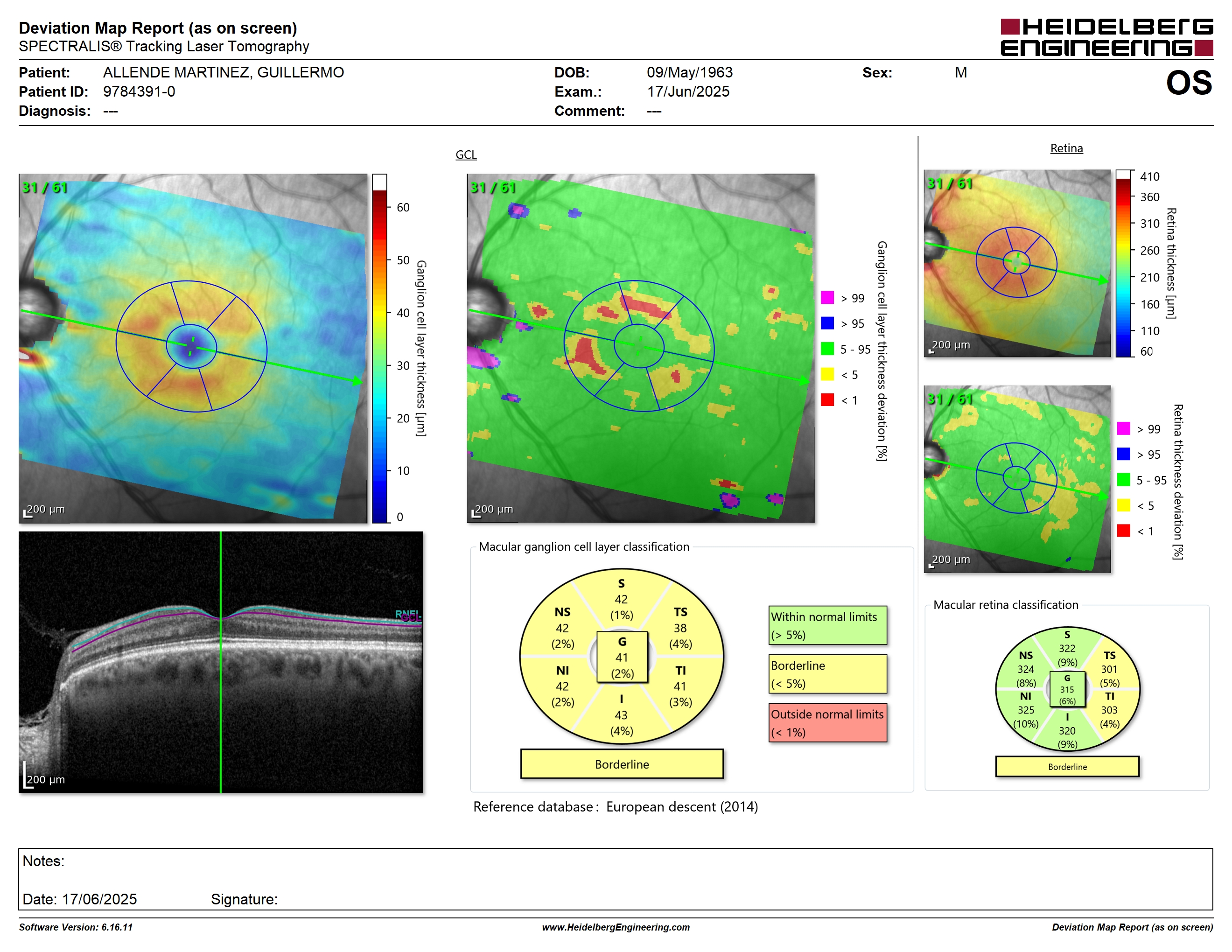Screen dimensions: 1232x952
Task: Click the Heidelberg Engineering logo
Action: [x=1106, y=38]
